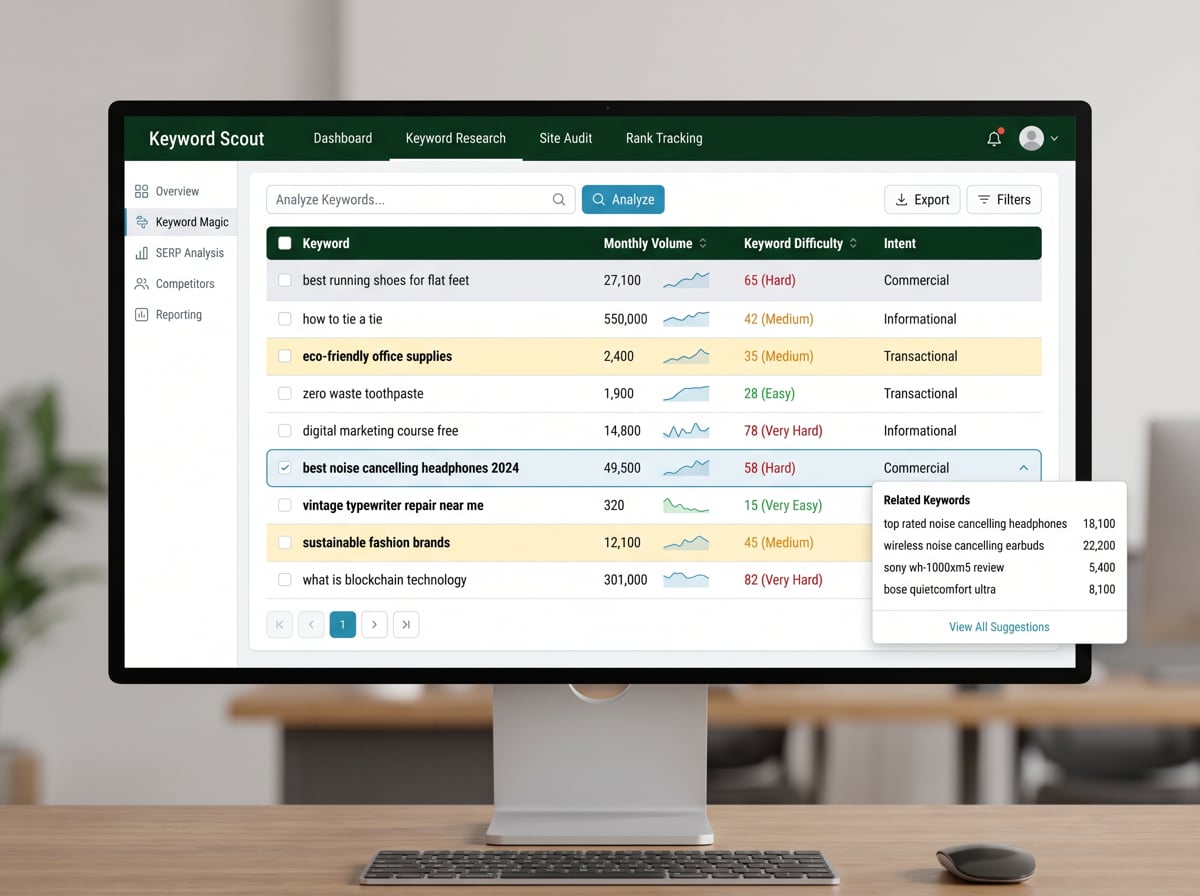Open the account dropdown chevron
This screenshot has width=1200, height=896.
(x=1055, y=139)
